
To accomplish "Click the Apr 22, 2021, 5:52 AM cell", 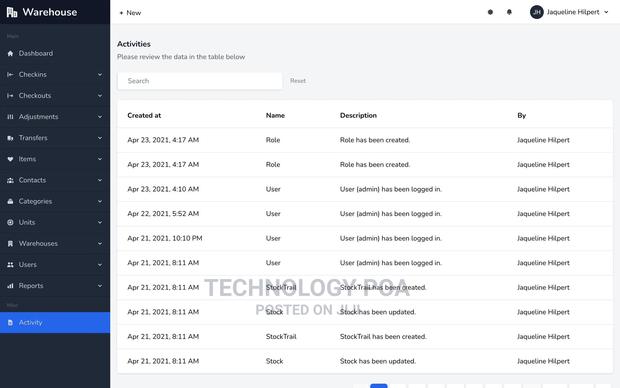I will [163, 214].
